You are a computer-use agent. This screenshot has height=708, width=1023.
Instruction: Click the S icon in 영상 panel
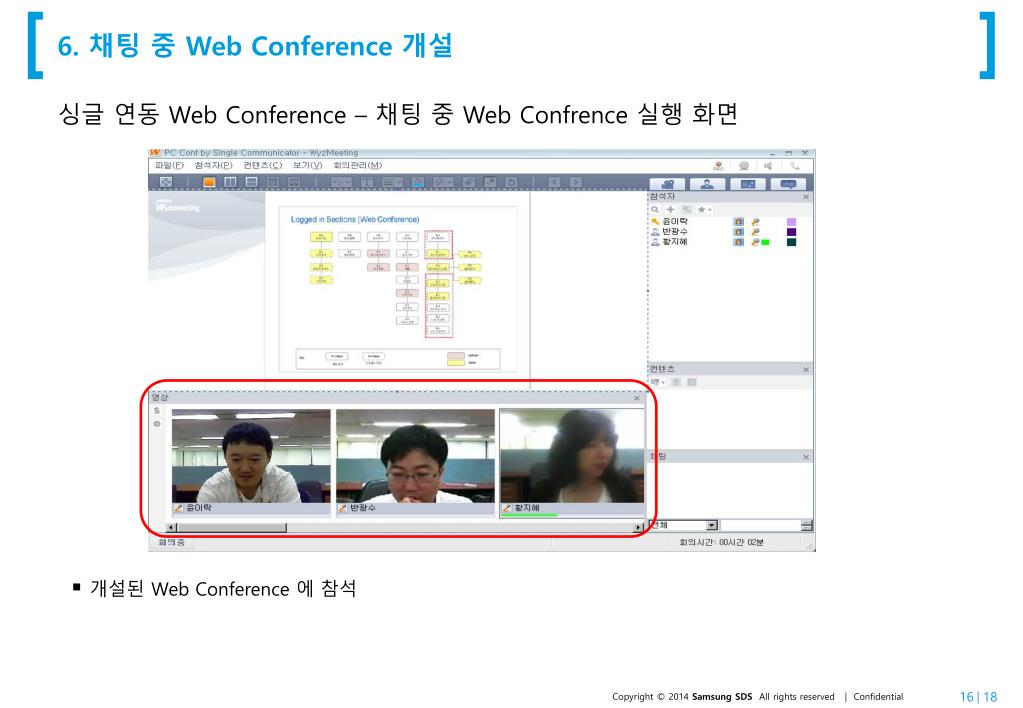coord(157,410)
